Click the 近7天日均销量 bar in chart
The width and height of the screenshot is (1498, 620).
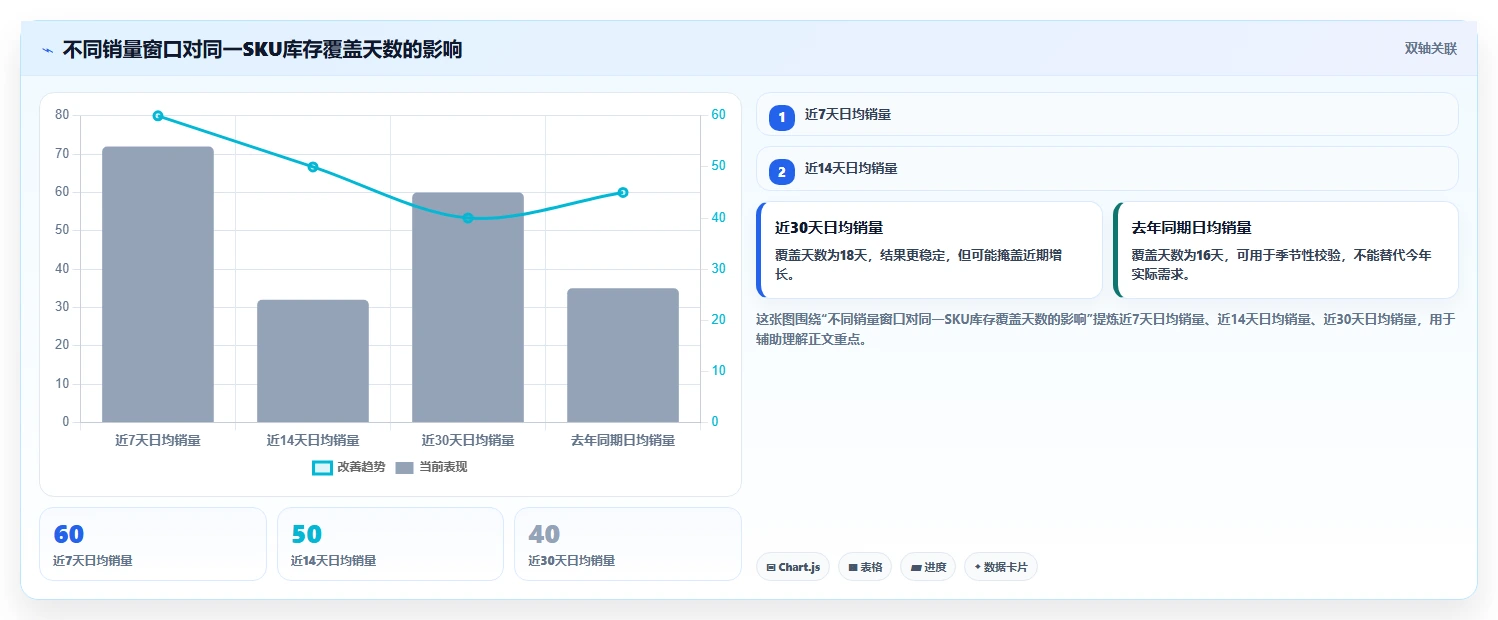[158, 285]
